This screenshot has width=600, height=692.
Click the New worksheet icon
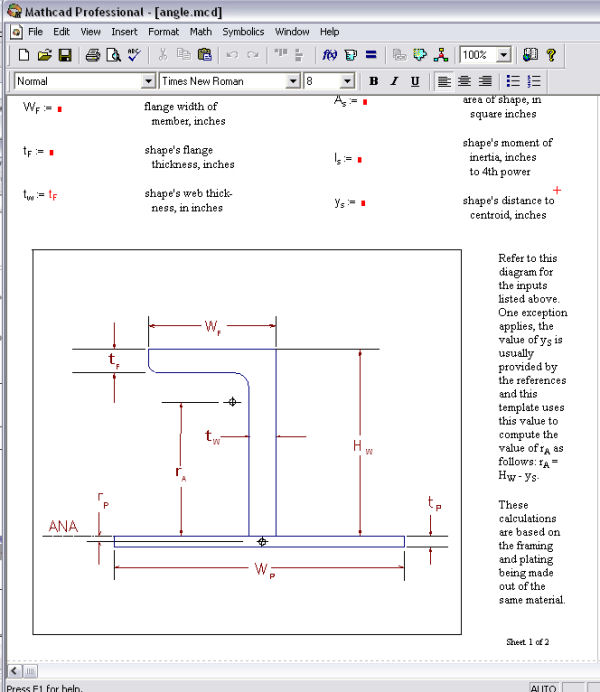24,55
